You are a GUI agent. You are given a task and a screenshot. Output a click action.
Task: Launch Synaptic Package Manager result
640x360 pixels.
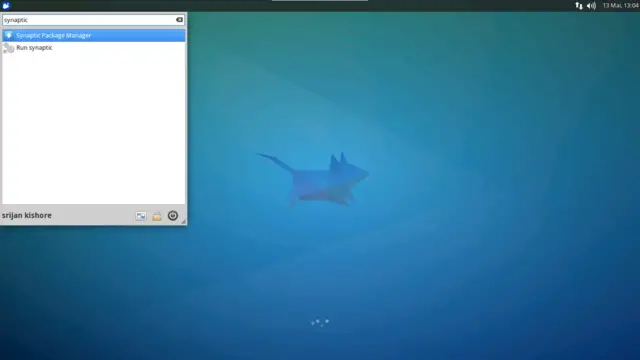[93, 36]
